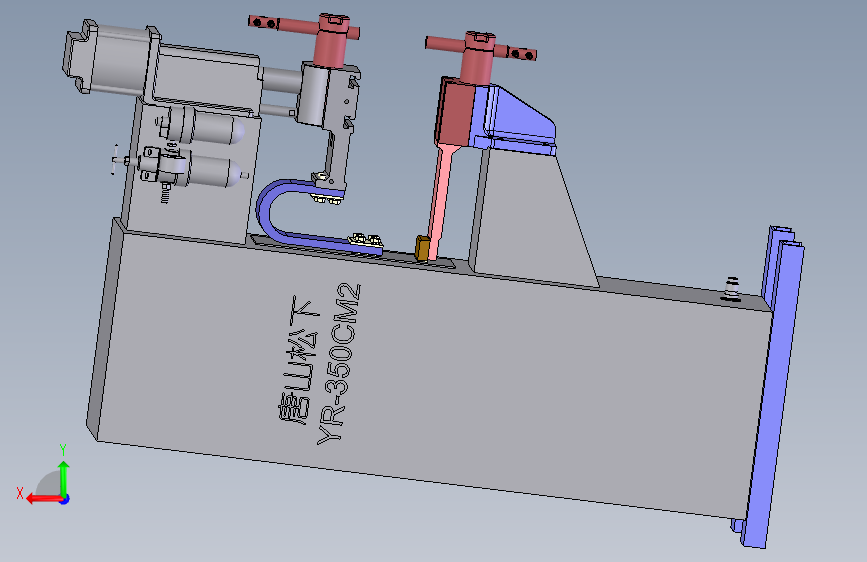This screenshot has width=867, height=562.
Task: Select the engraved Chinese characters above YR-350CM2
Action: [299, 361]
